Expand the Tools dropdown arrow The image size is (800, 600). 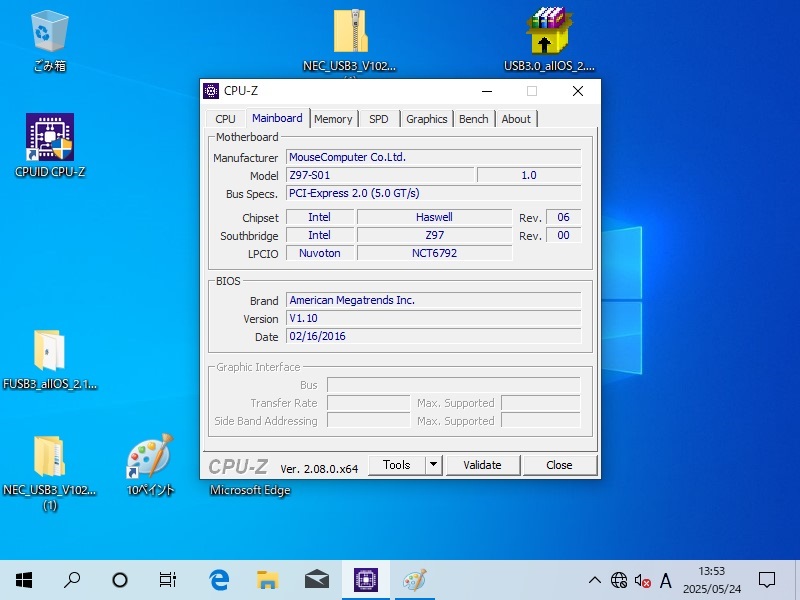[433, 465]
